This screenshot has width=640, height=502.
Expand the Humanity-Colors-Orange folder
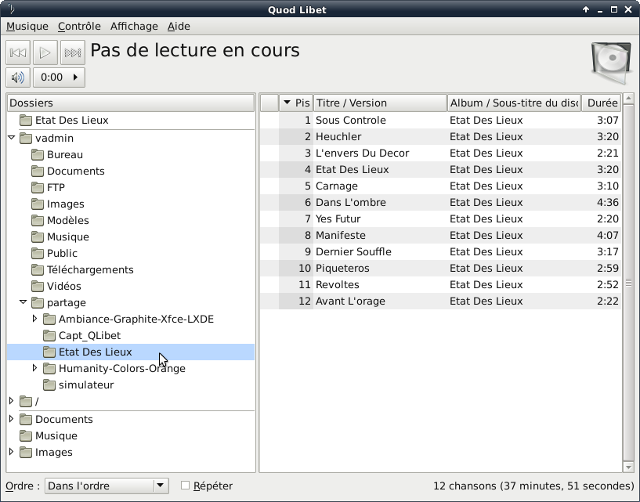pos(35,368)
